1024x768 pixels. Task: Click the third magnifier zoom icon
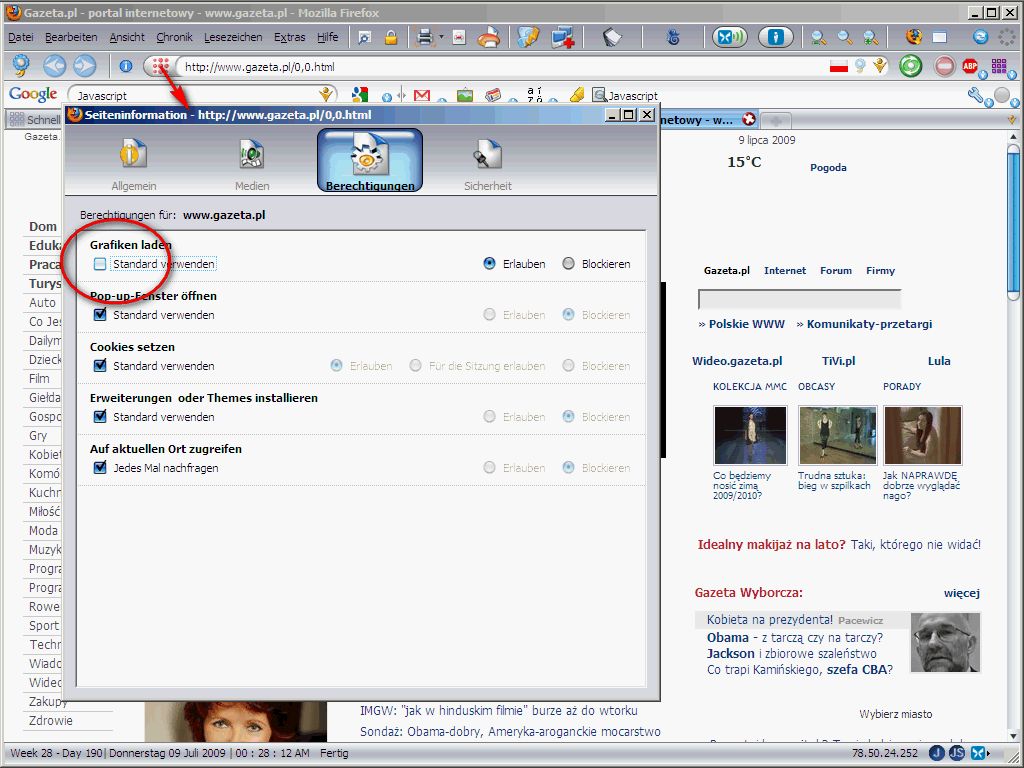point(871,38)
